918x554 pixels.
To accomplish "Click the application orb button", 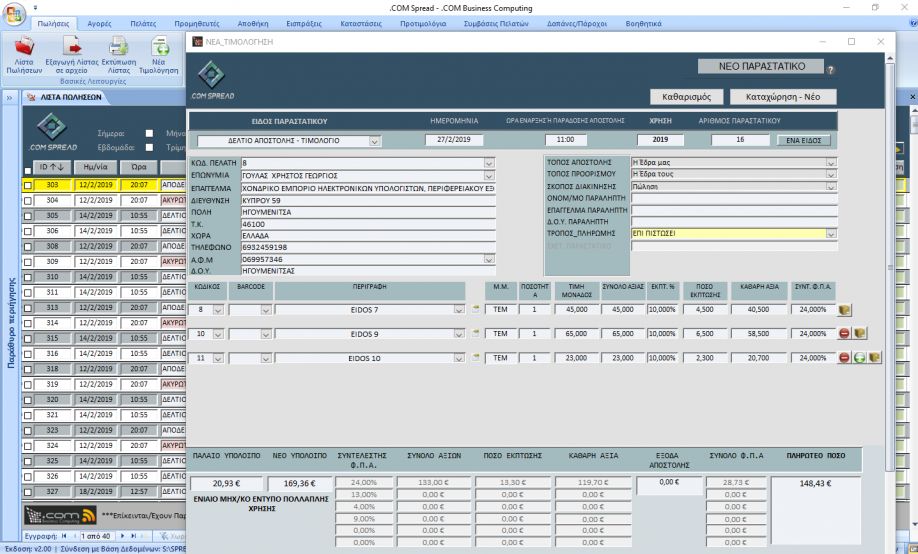I will point(13,13).
